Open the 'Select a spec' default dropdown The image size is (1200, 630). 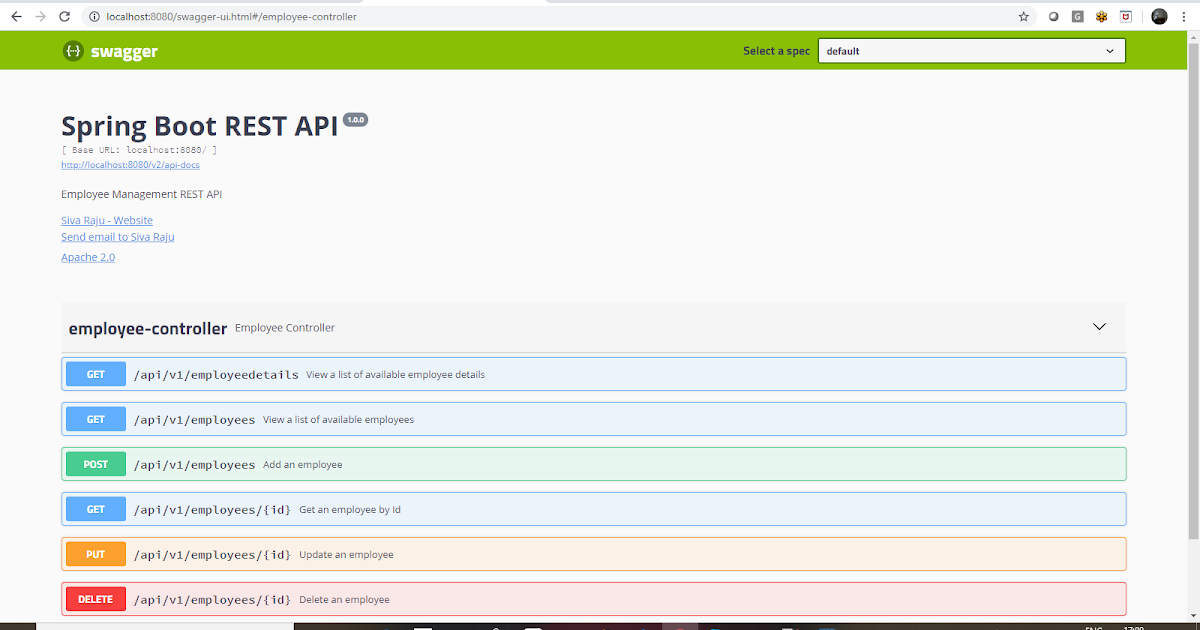(x=971, y=50)
